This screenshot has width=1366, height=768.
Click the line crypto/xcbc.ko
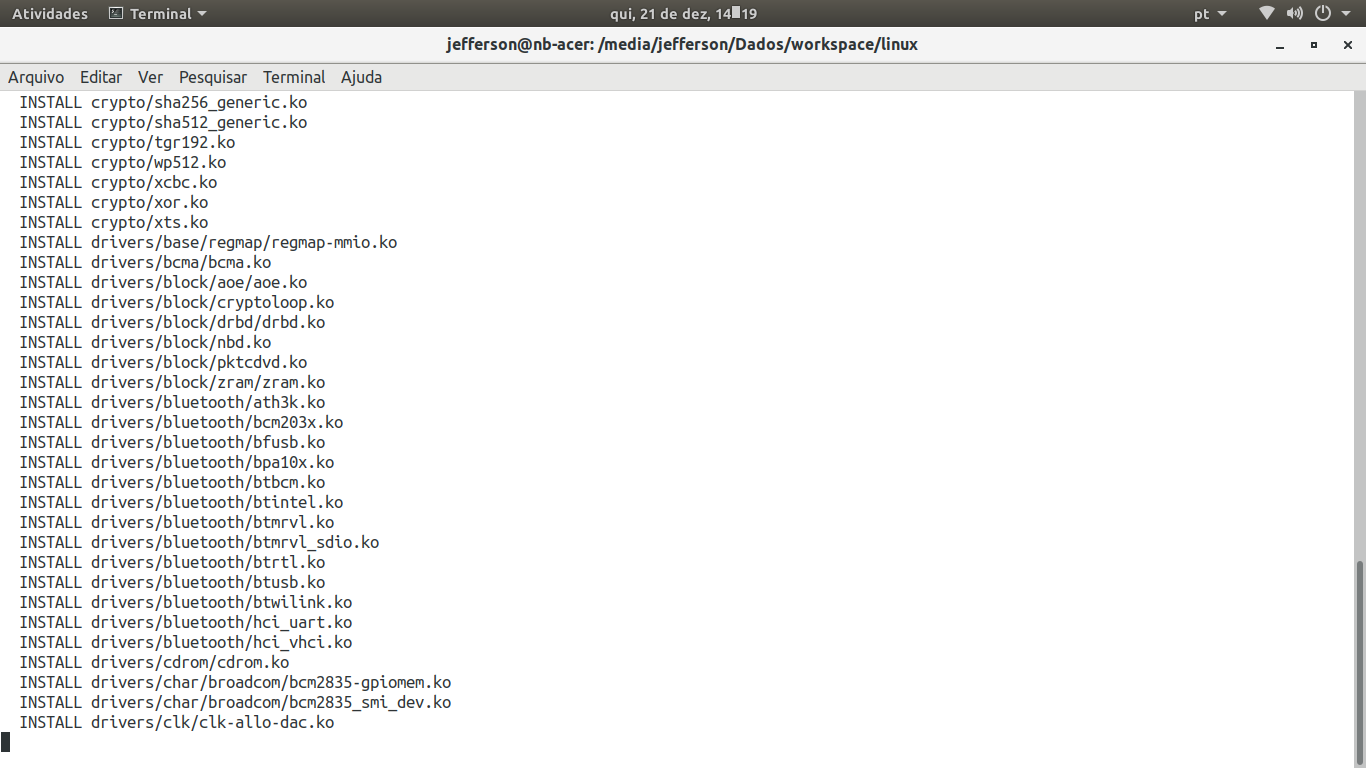[118, 182]
